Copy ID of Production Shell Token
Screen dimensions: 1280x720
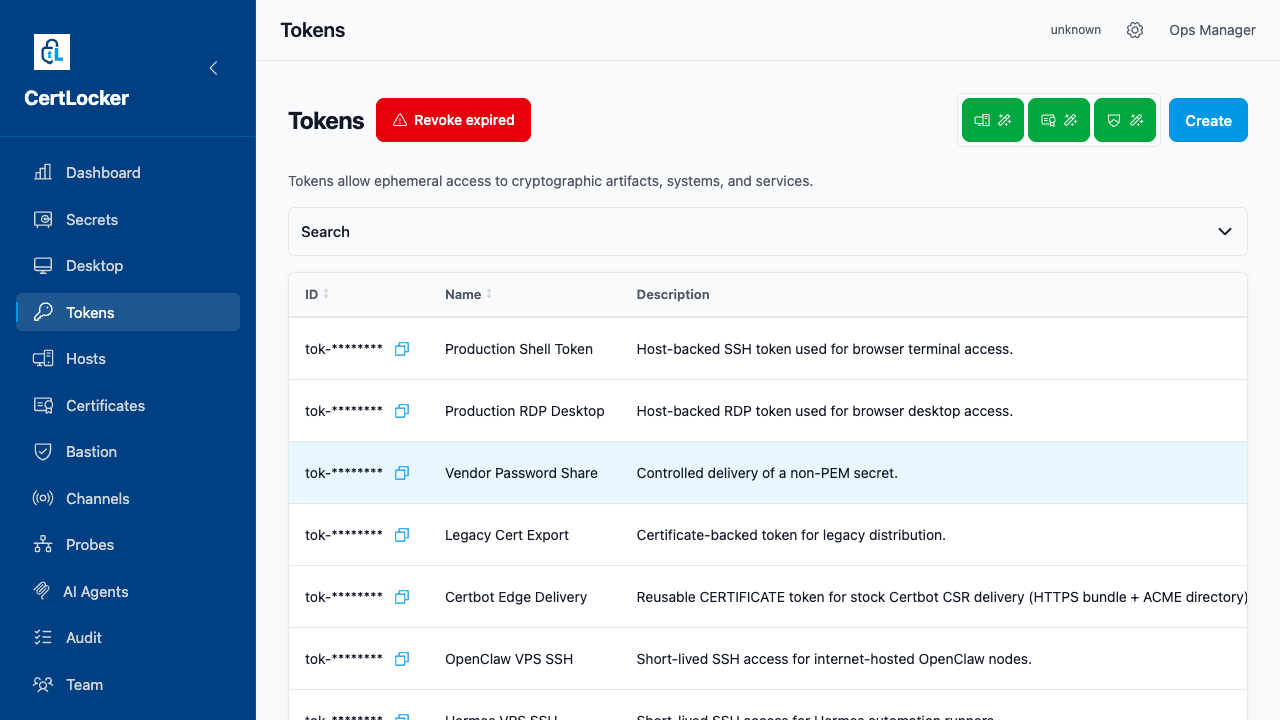click(402, 349)
